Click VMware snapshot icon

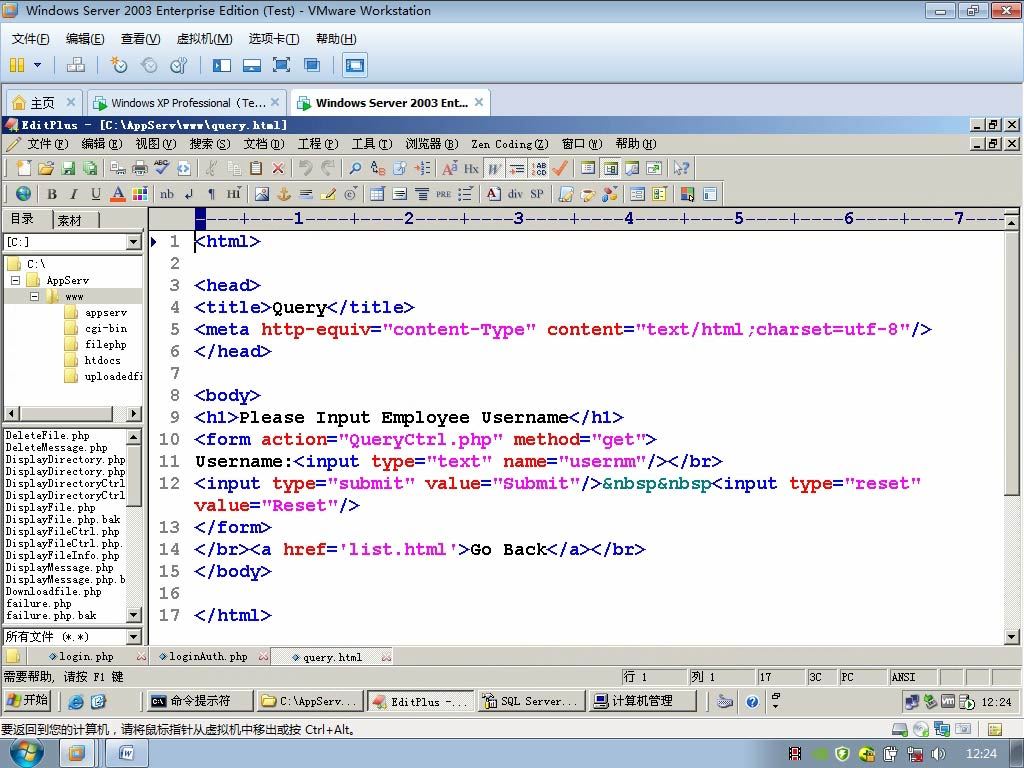[118, 65]
